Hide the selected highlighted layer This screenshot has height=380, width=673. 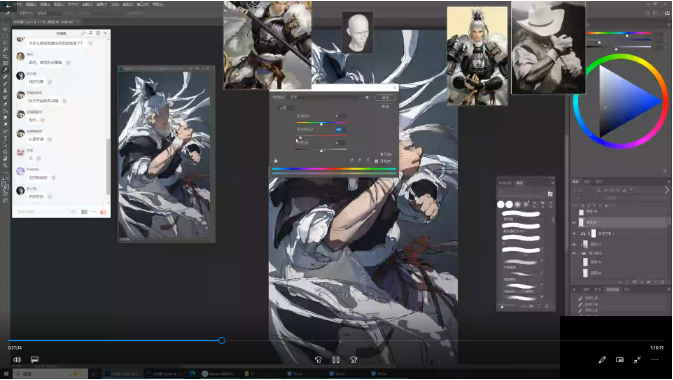point(574,222)
